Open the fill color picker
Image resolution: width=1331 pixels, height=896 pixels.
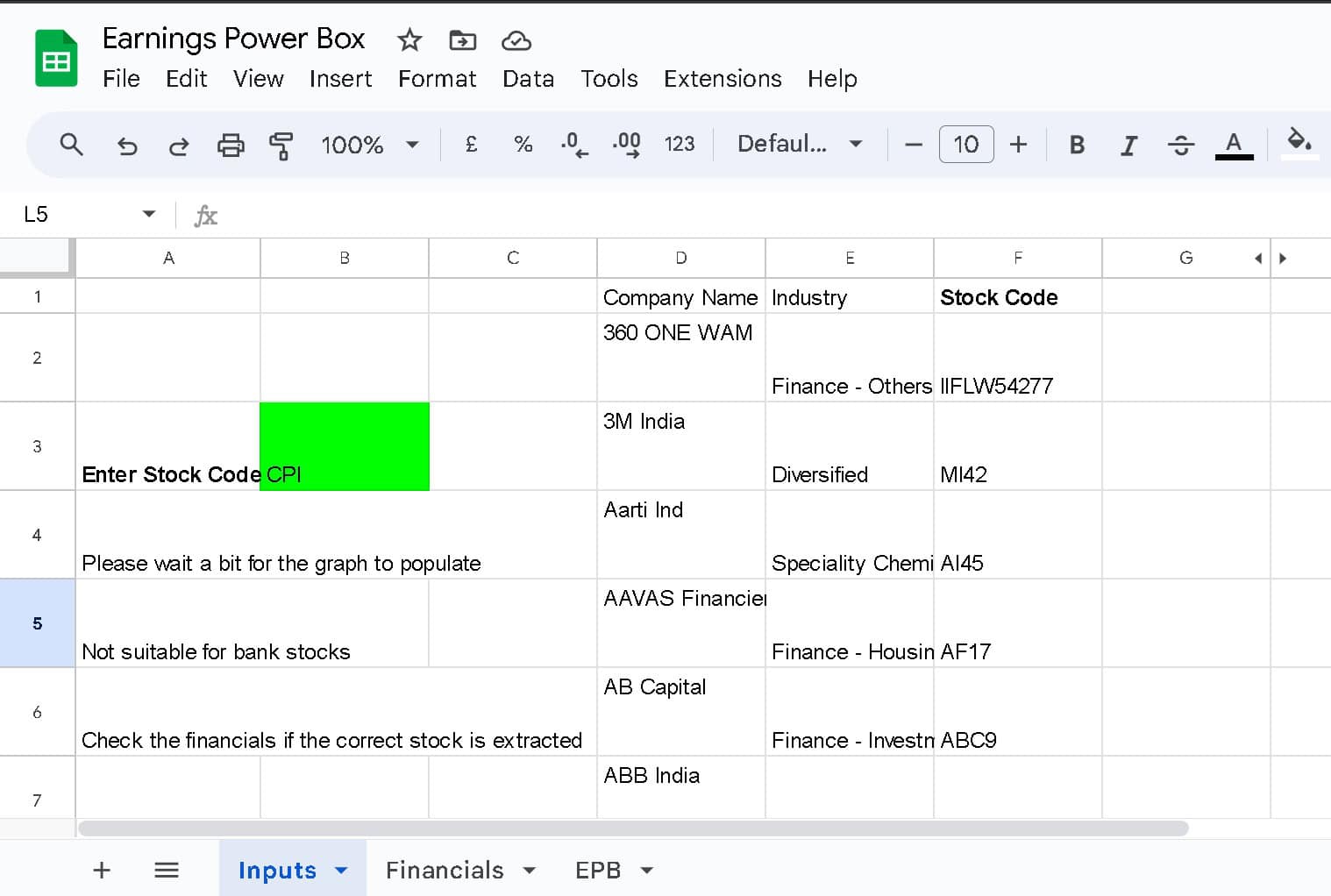(1300, 145)
